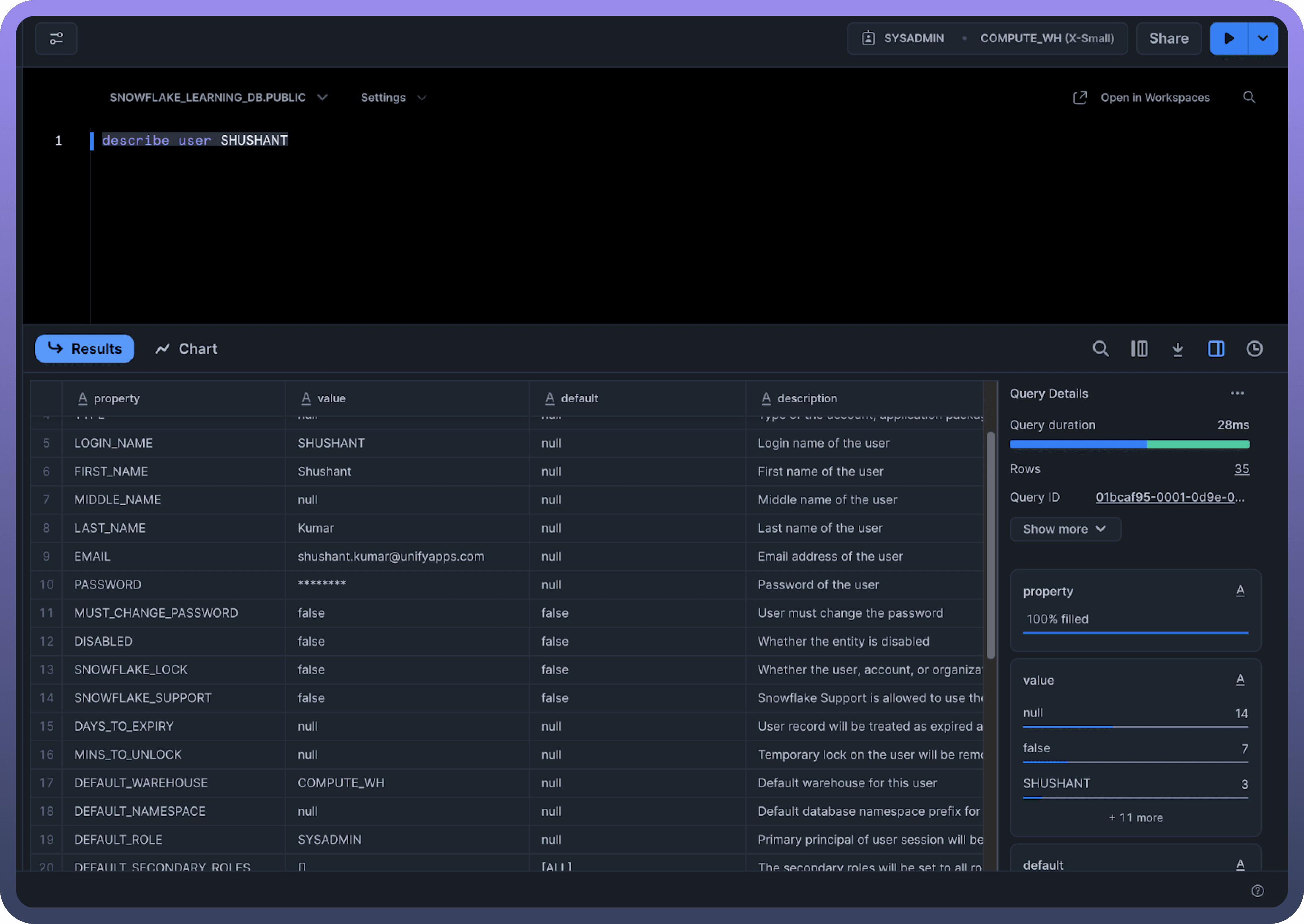Viewport: 1304px width, 924px height.
Task: Toggle the query details side panel
Action: 1216,349
